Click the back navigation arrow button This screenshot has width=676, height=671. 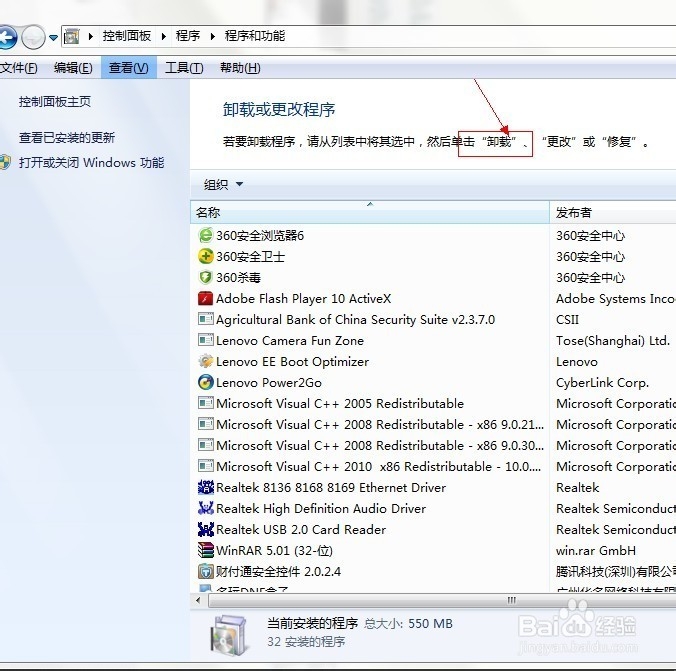[x=7, y=38]
